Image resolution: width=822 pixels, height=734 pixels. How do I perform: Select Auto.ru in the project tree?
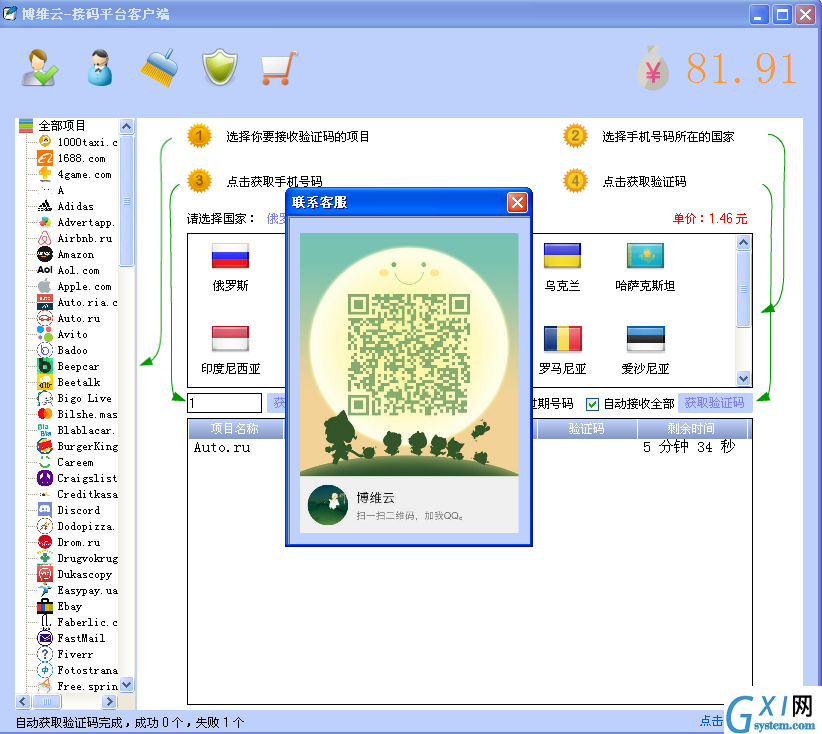(79, 318)
